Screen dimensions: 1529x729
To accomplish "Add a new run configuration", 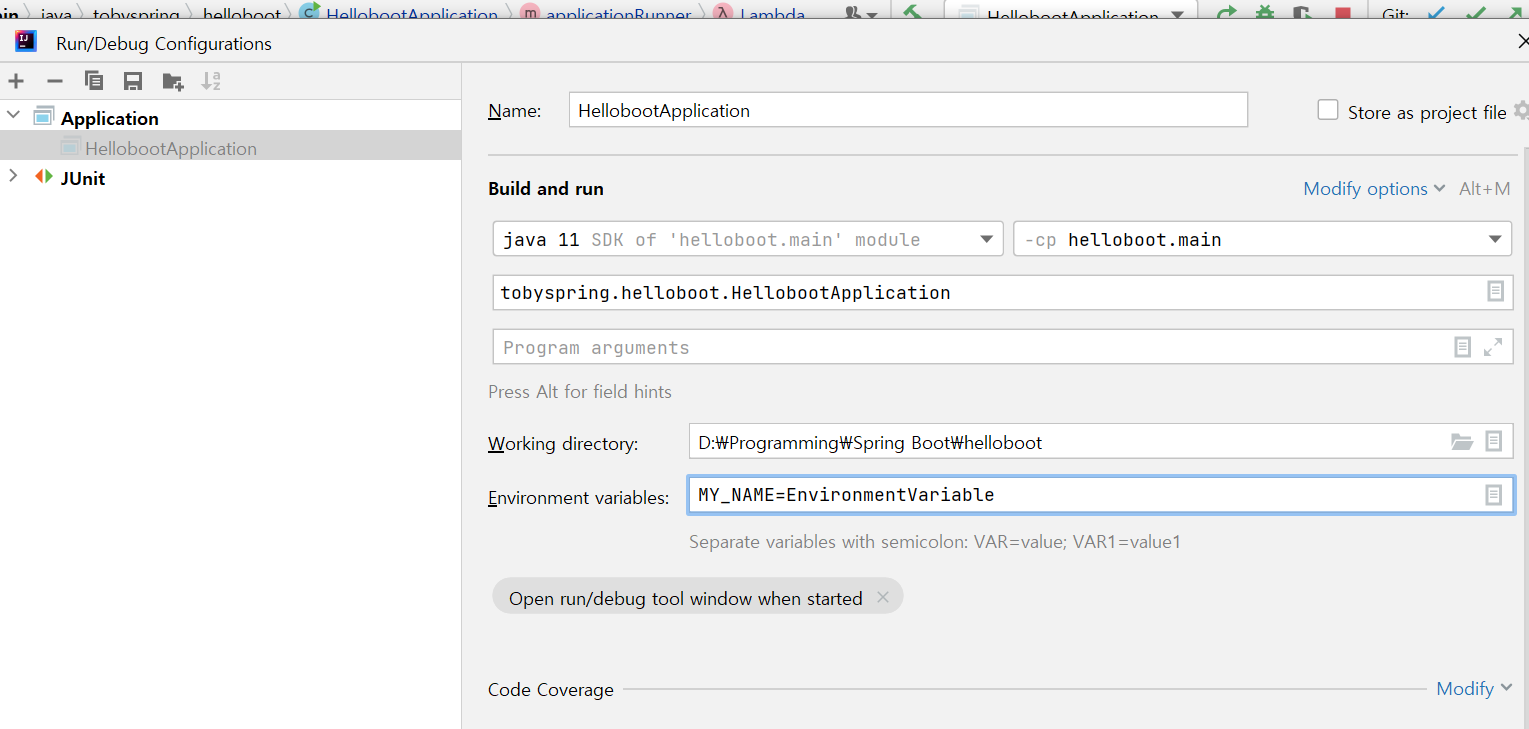I will pyautogui.click(x=16, y=81).
